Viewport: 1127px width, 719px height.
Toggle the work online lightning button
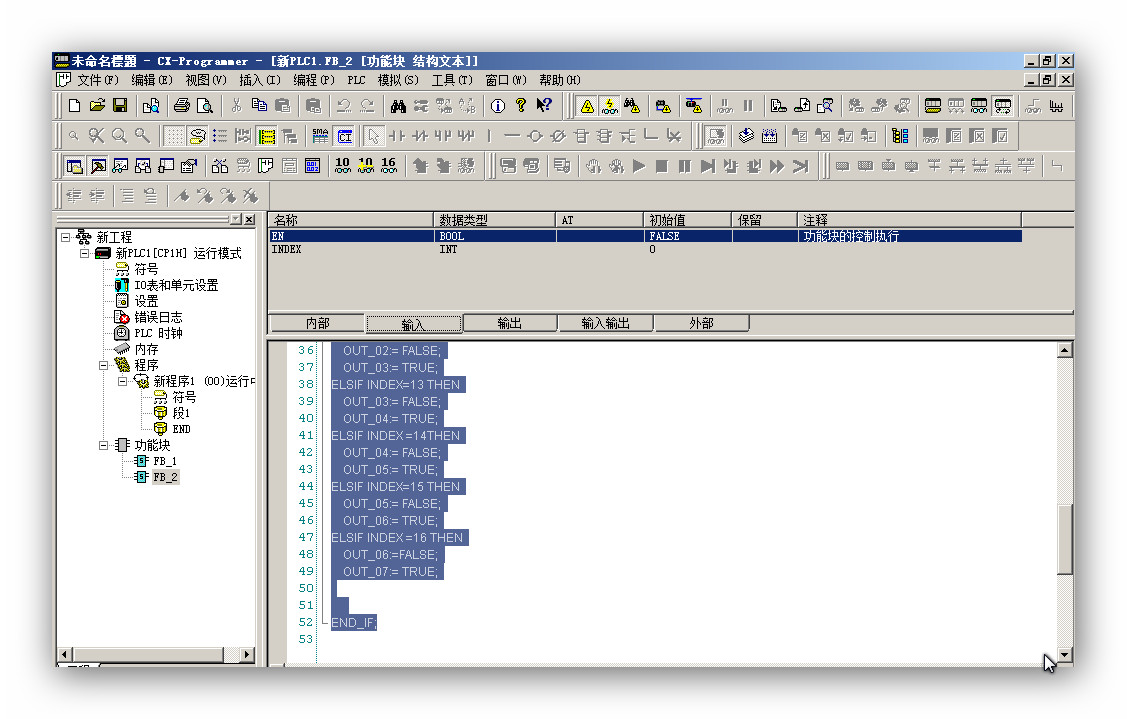tap(609, 106)
